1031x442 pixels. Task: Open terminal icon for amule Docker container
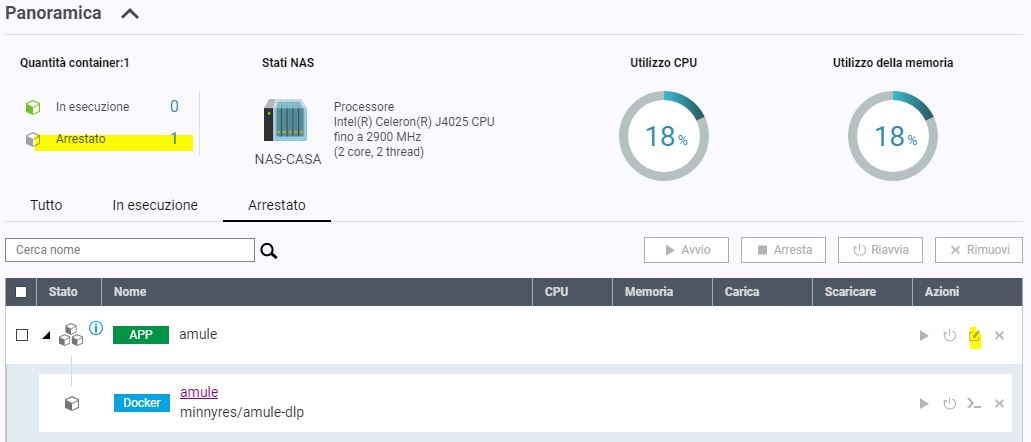point(974,404)
